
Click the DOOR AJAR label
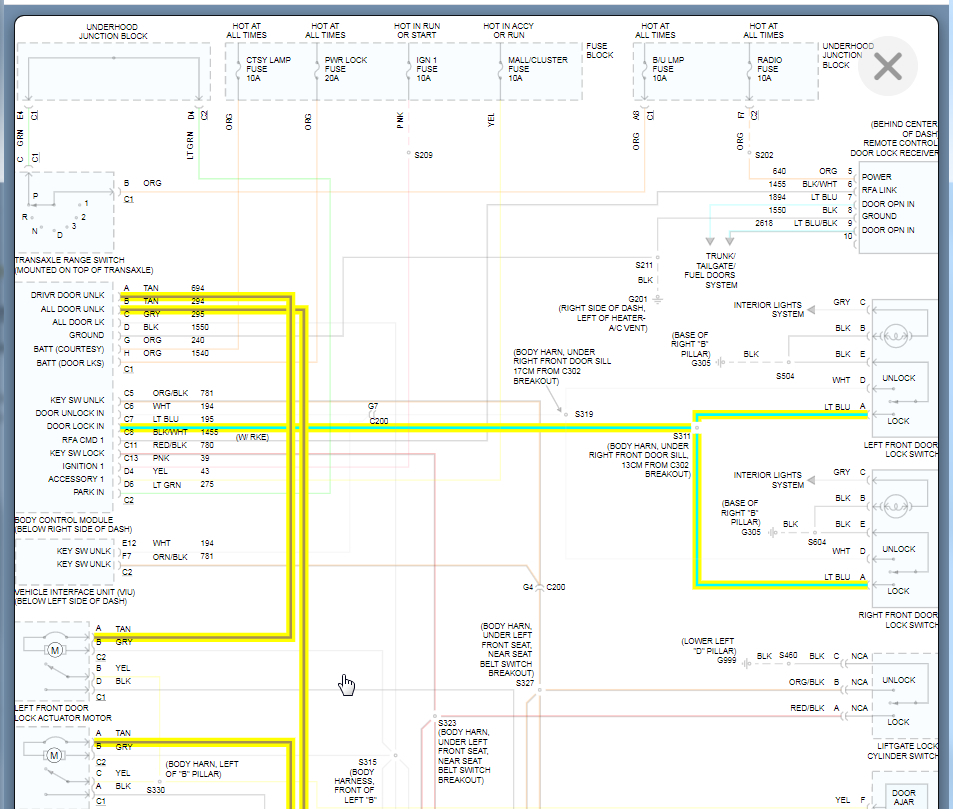[904, 797]
